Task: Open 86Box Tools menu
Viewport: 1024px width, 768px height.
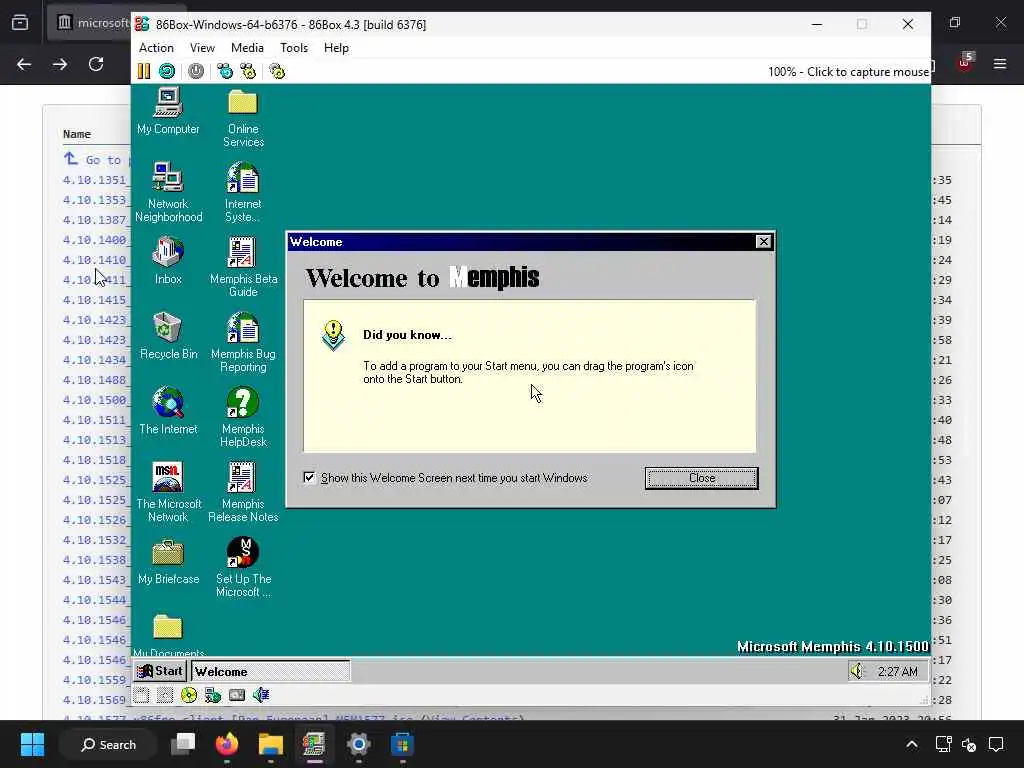Action: [x=293, y=48]
